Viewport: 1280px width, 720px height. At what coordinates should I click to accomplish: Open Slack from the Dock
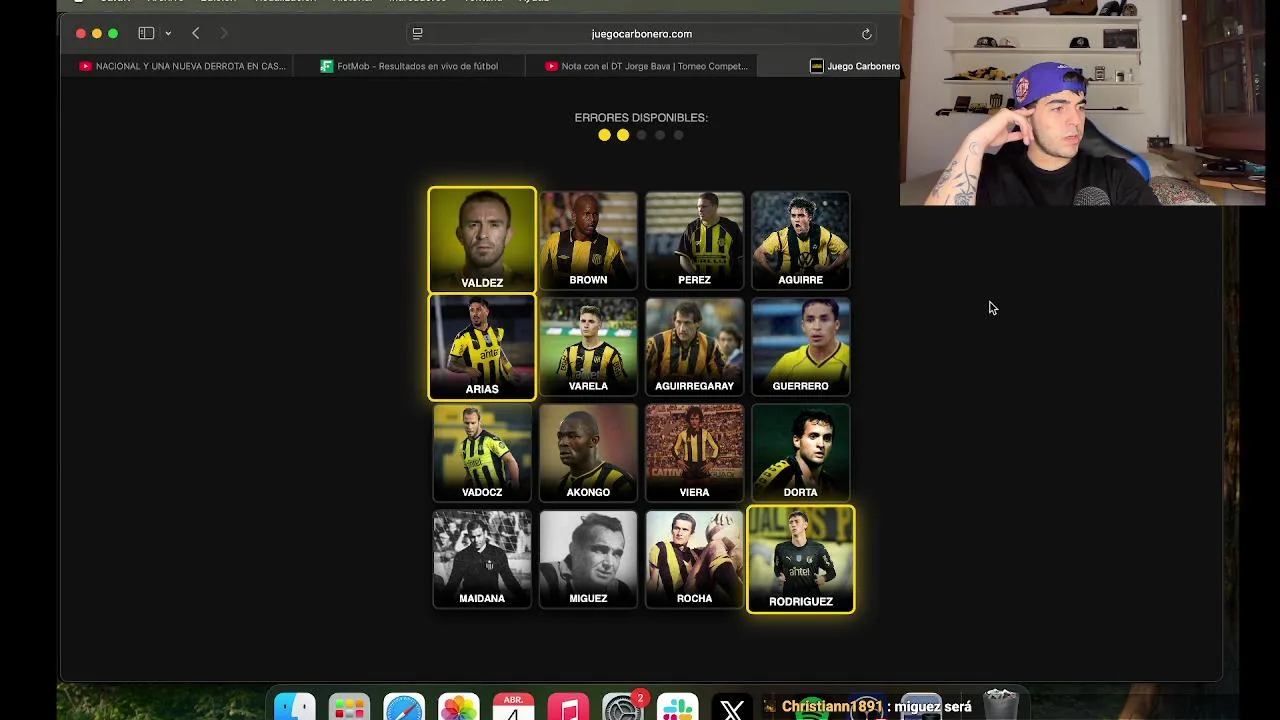coord(677,707)
